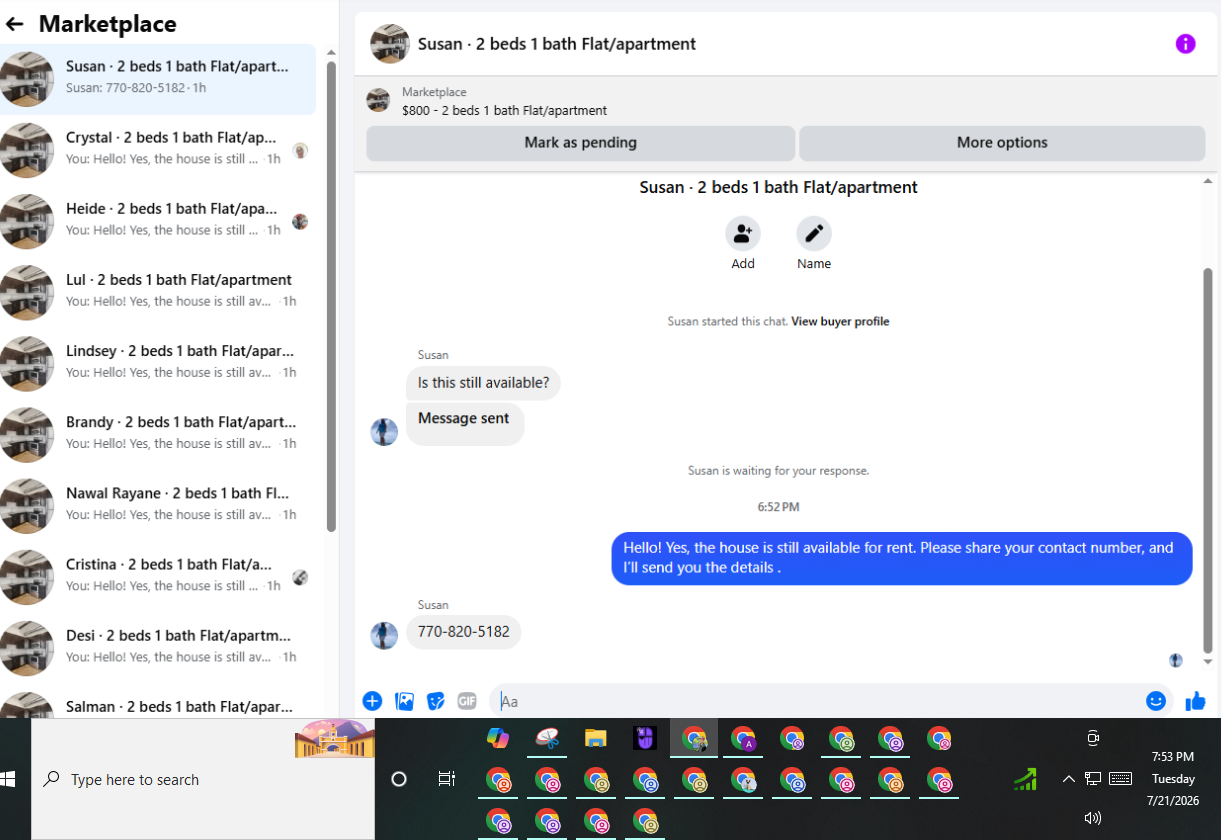This screenshot has width=1221, height=840.
Task: Click the green signal bars tray icon
Action: tap(1025, 779)
